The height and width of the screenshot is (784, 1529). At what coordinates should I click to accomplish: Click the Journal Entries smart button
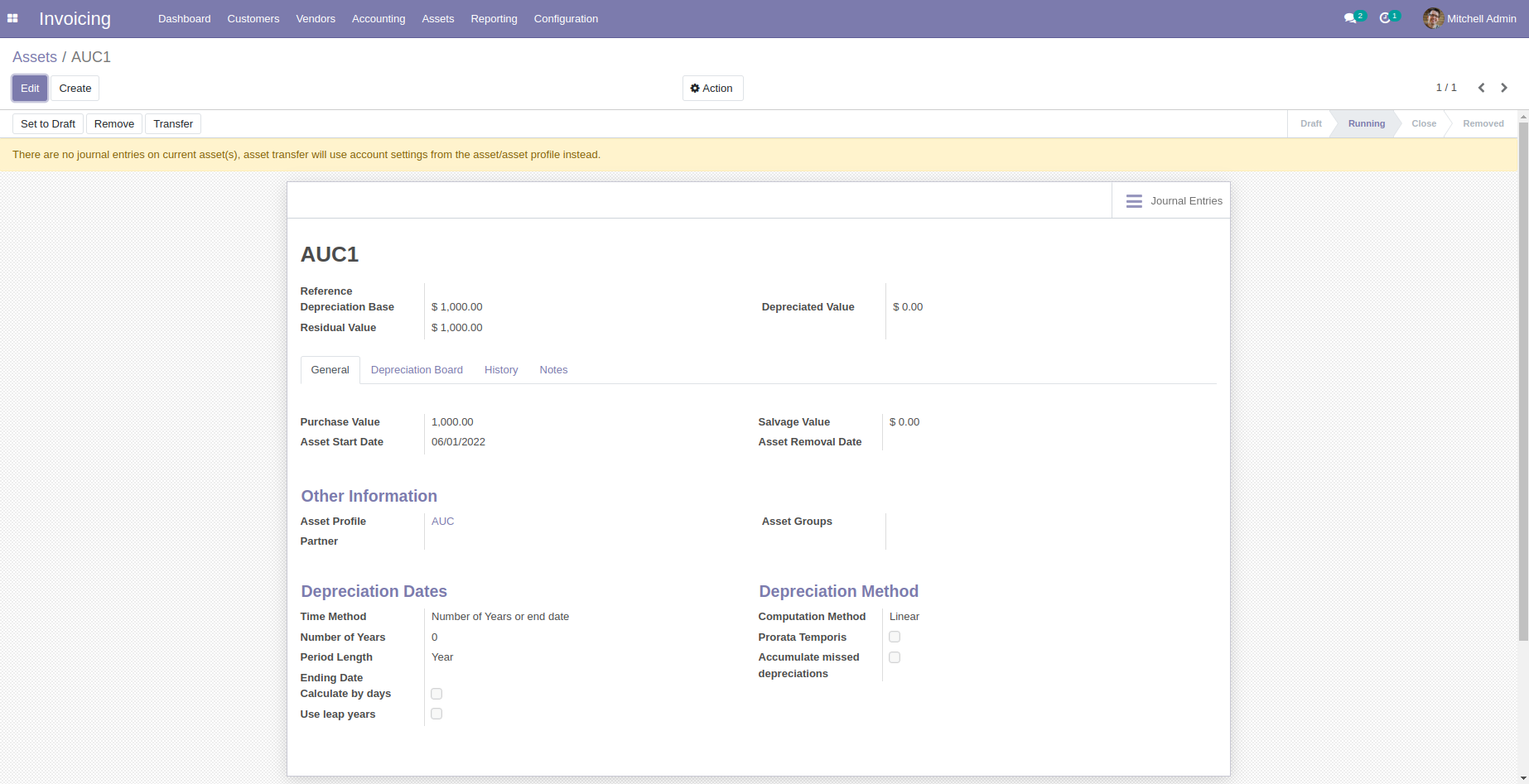[x=1171, y=200]
